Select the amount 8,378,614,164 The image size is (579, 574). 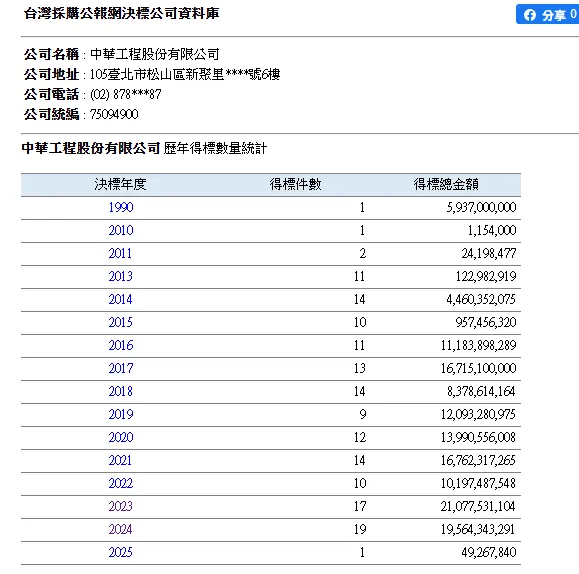(x=481, y=392)
